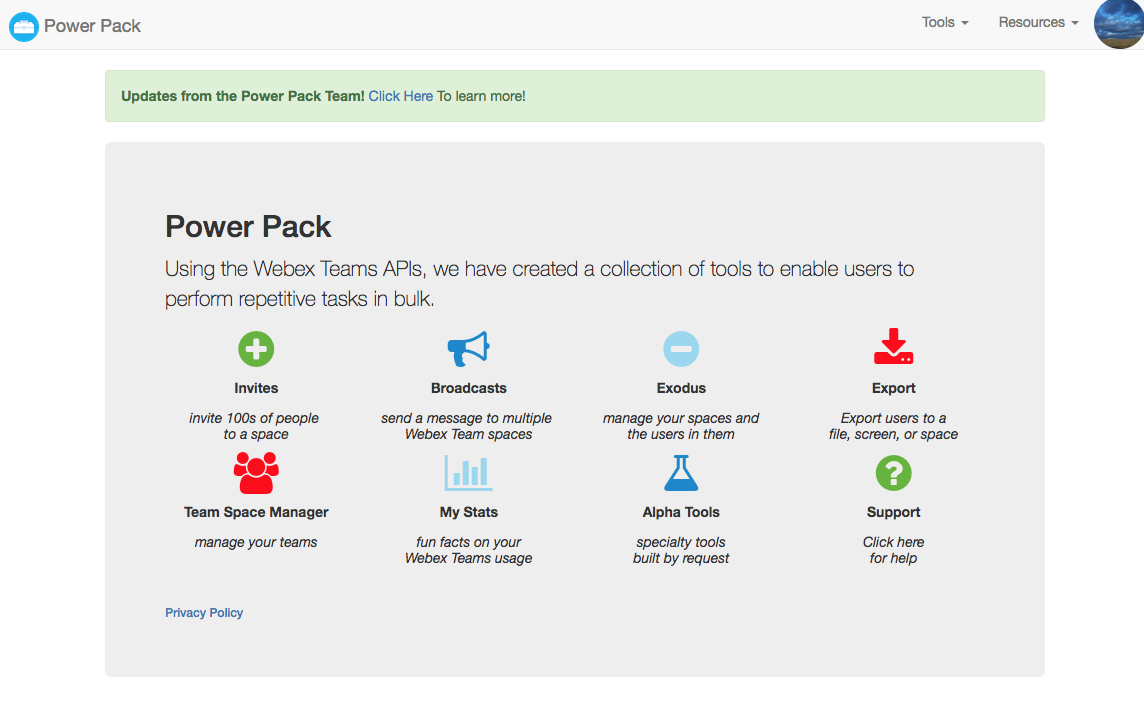1144x710 pixels.
Task: Click the Support label
Action: point(893,512)
